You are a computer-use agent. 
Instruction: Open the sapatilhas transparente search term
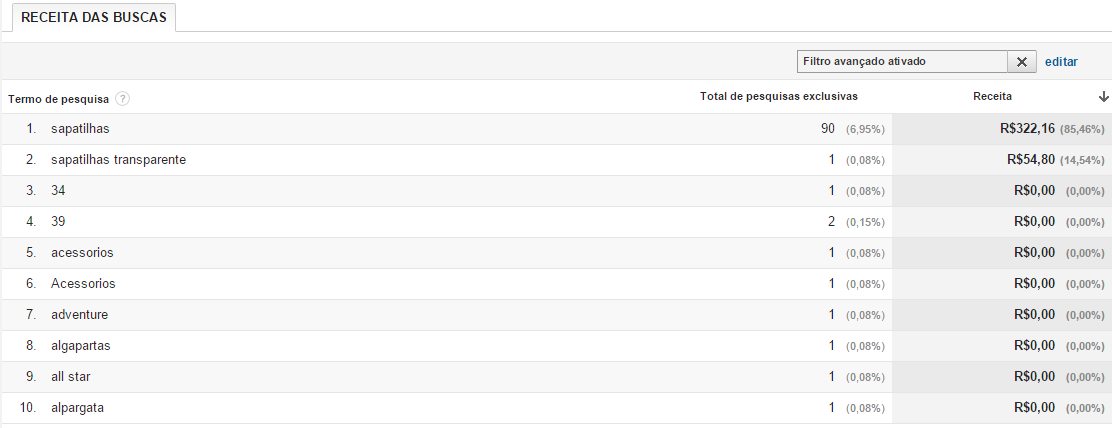coord(118,160)
